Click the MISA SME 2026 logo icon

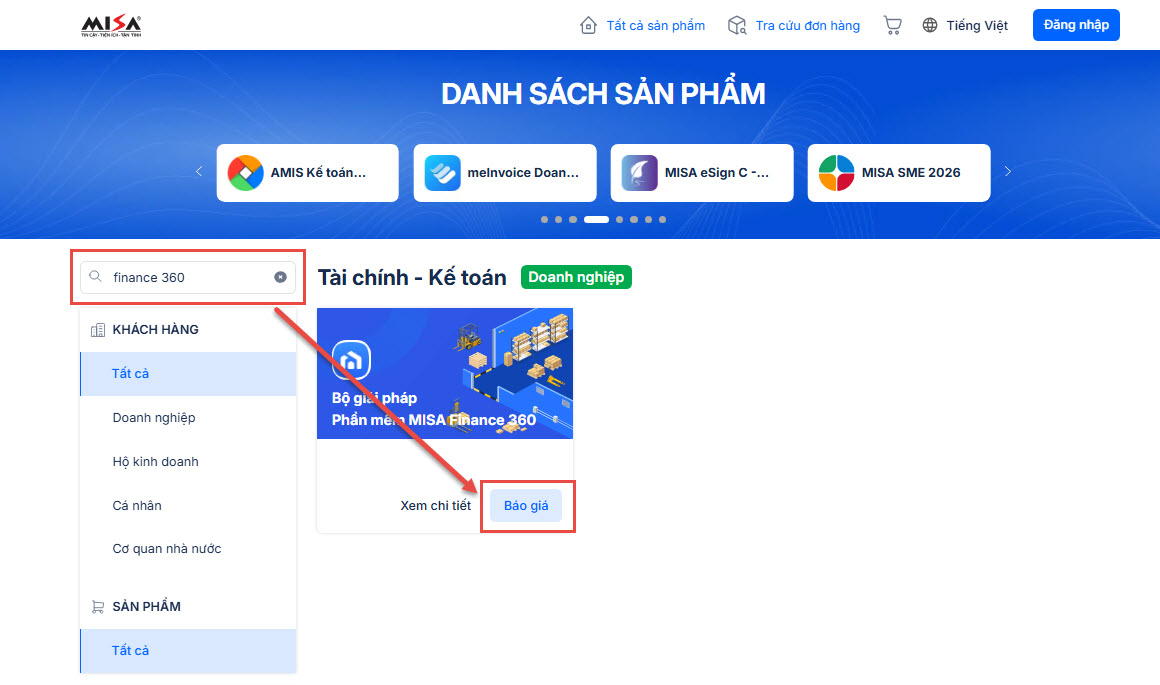click(837, 173)
